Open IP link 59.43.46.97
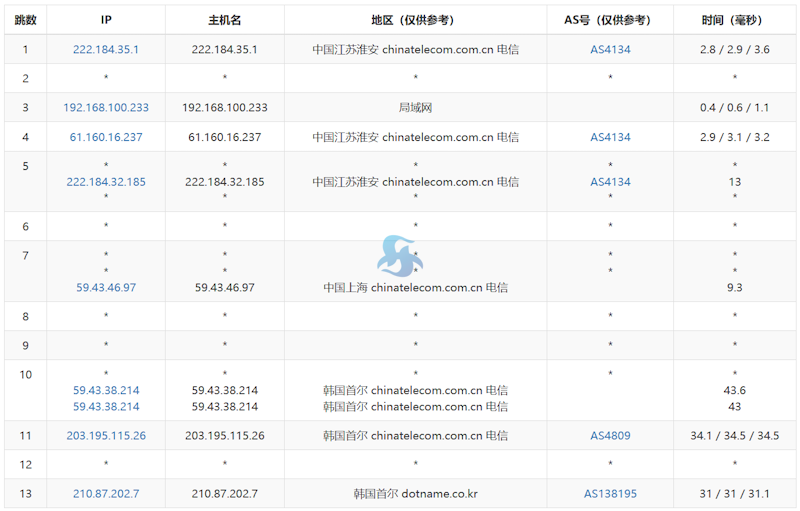 coord(106,288)
